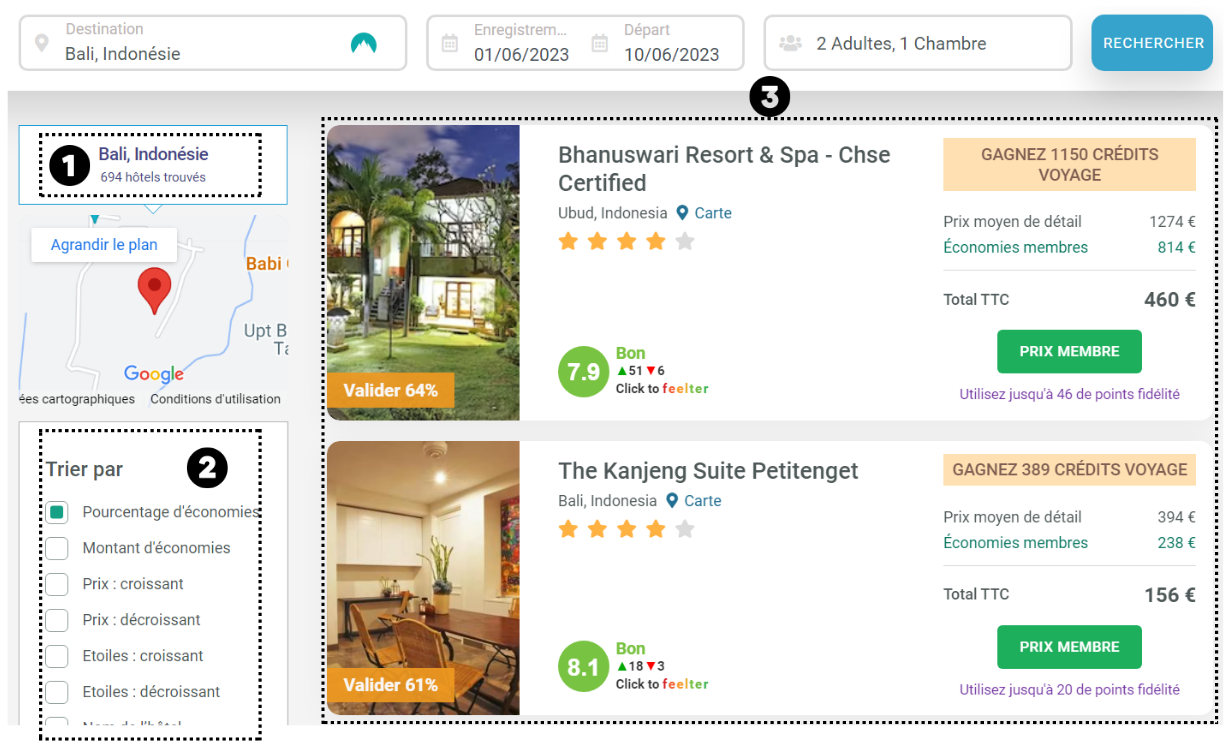Open the departure calendar icon

tap(599, 43)
